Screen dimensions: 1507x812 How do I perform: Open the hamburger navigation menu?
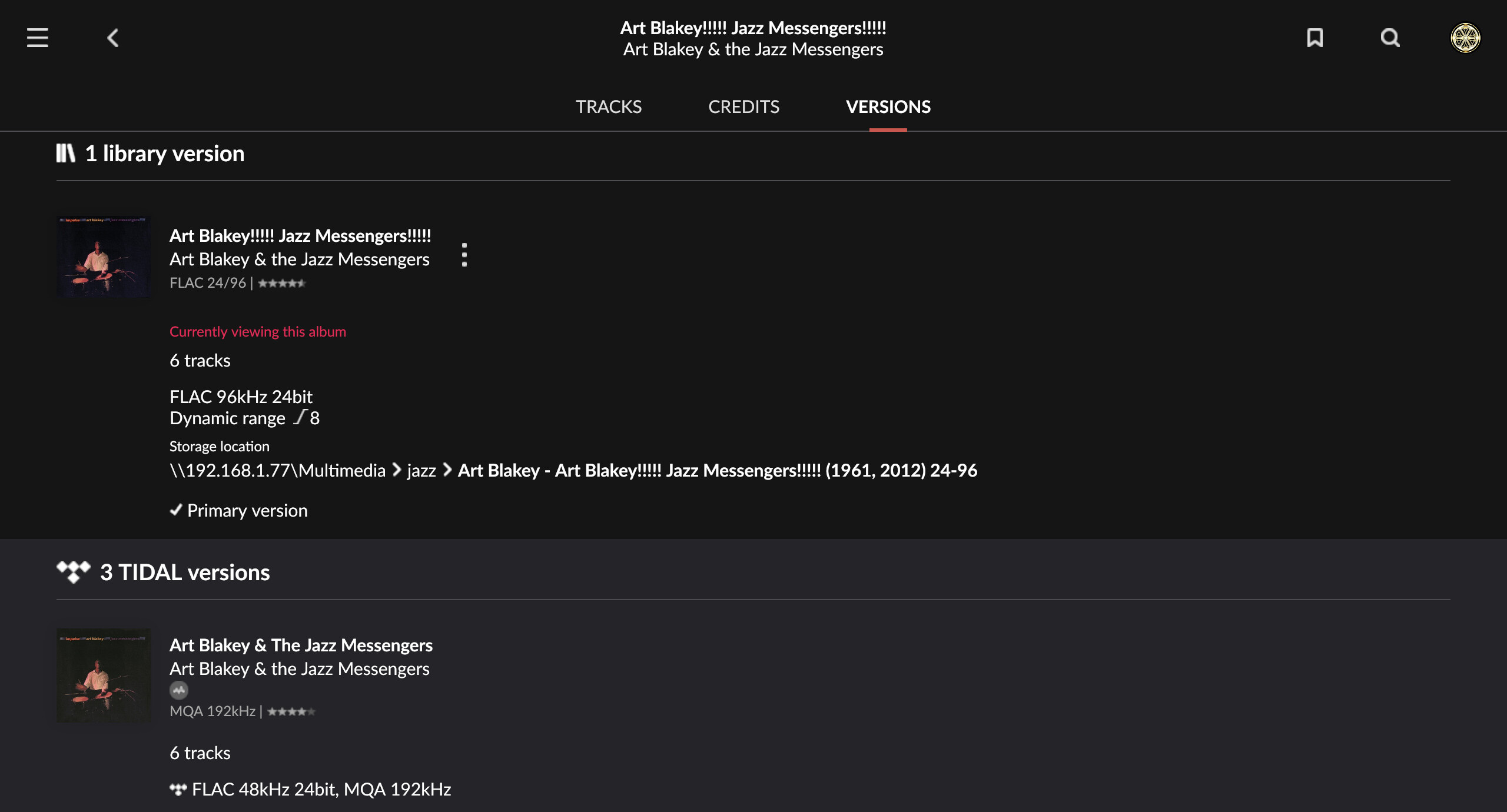point(38,38)
